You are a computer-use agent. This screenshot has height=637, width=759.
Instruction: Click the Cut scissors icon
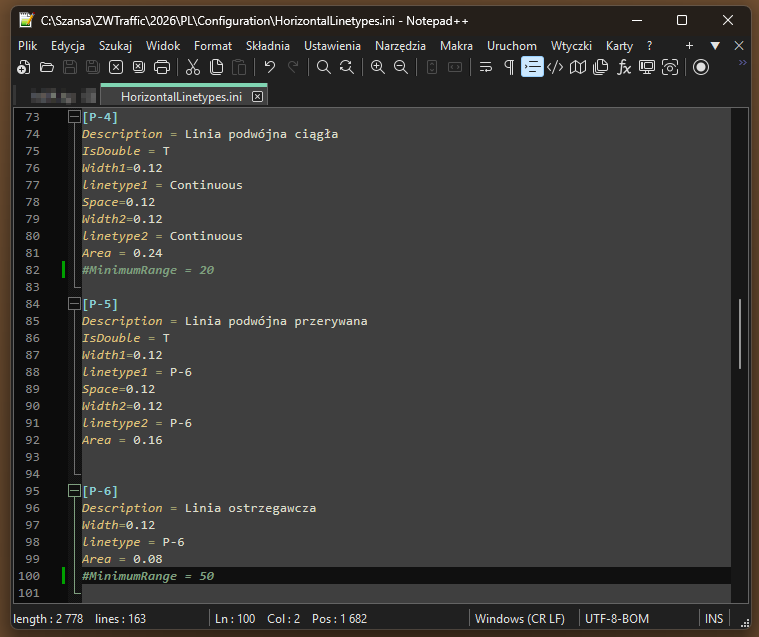tap(192, 67)
